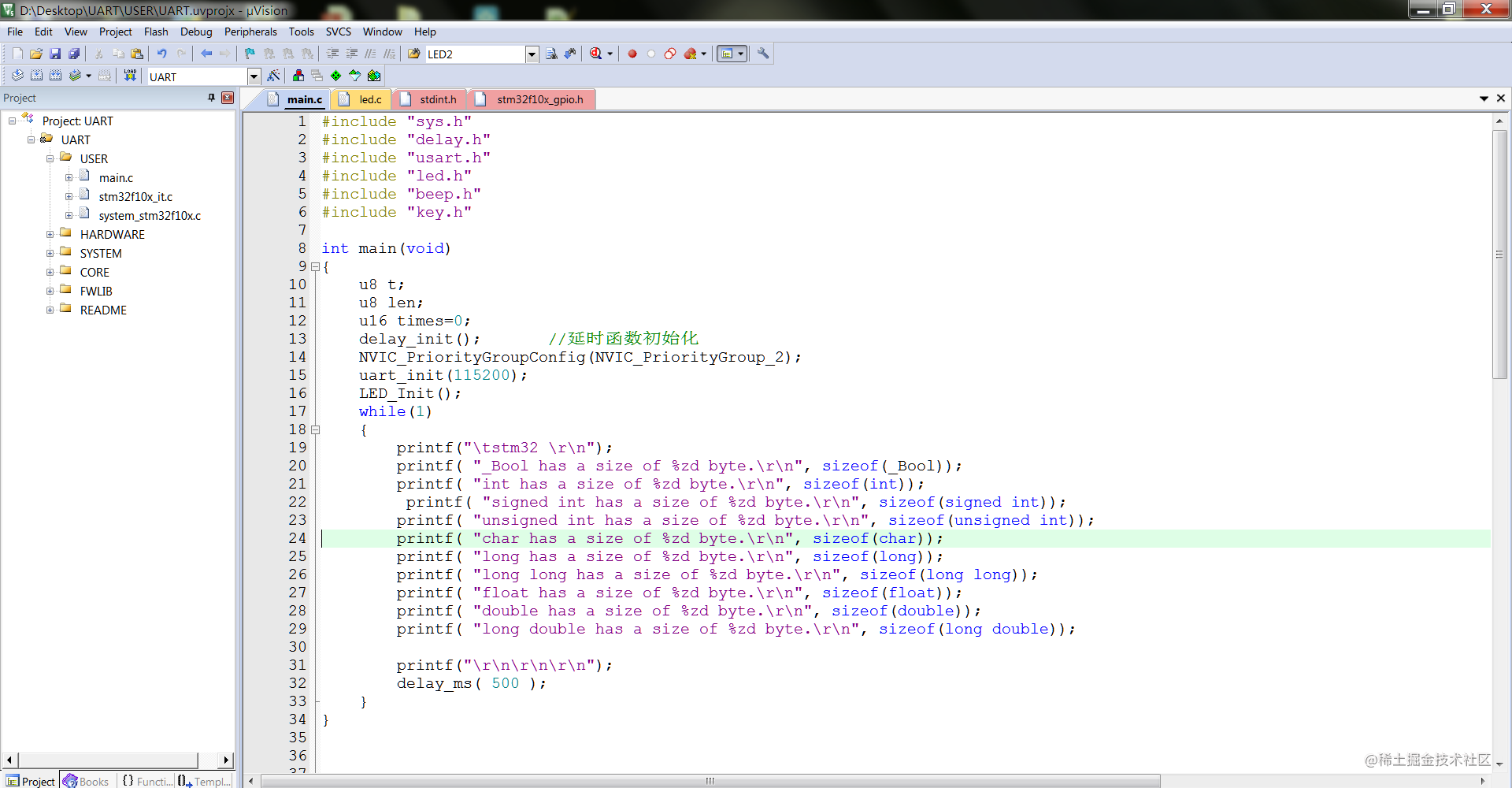The height and width of the screenshot is (788, 1512).
Task: Select the README group in the tree
Action: click(x=103, y=310)
